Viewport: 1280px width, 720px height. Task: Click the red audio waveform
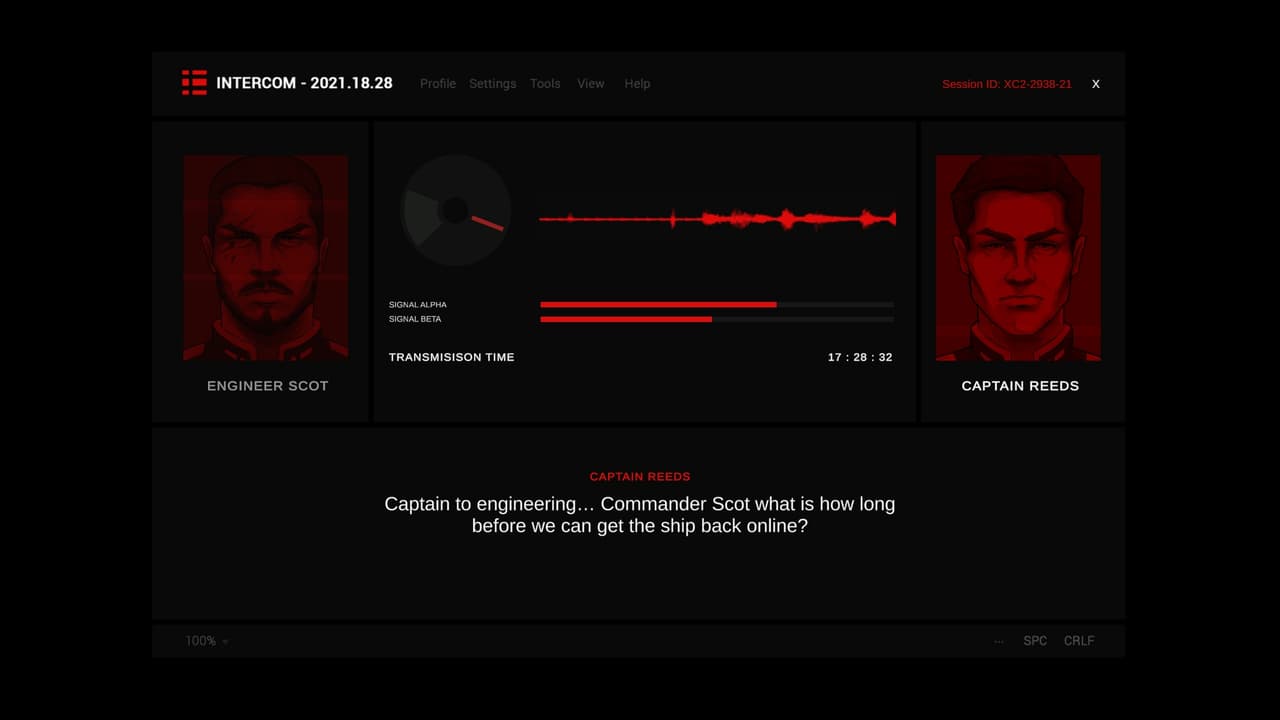pos(717,218)
